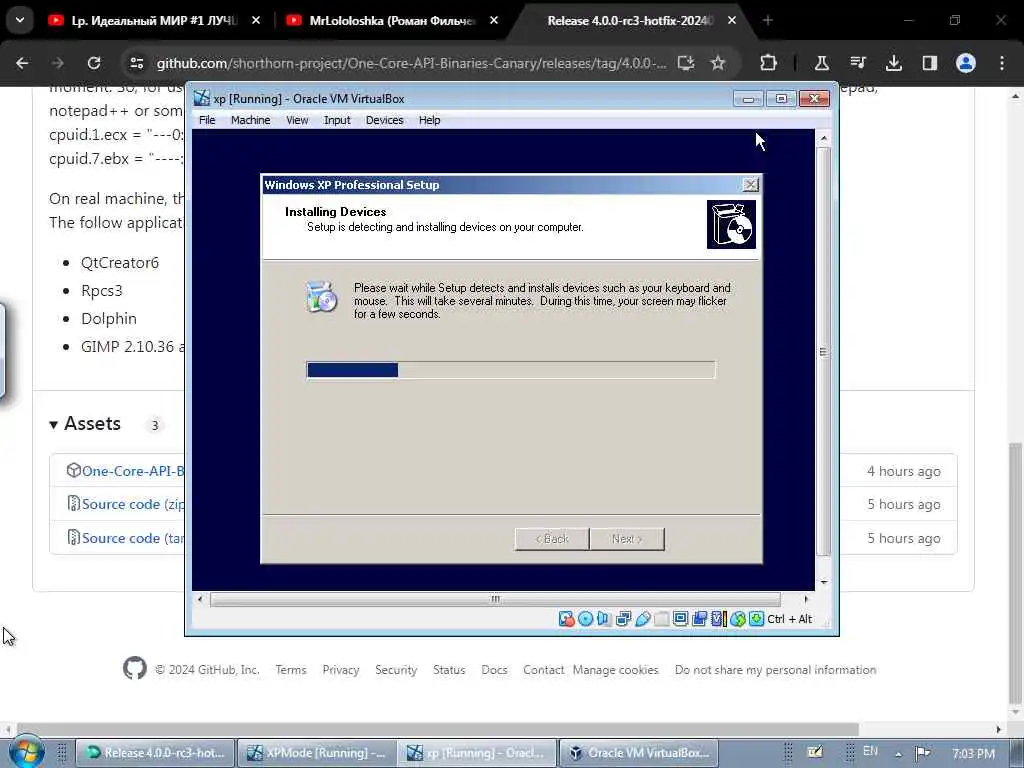This screenshot has height=768, width=1024.
Task: Click the green keyboard capture arrow icon
Action: (x=756, y=619)
